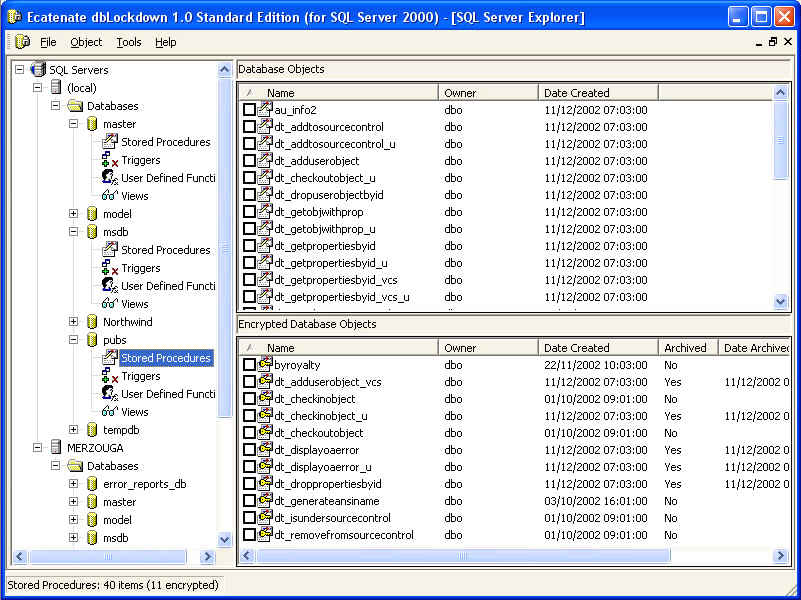The width and height of the screenshot is (801, 600).
Task: Click Triggers icon under pubs database
Action: [x=110, y=376]
